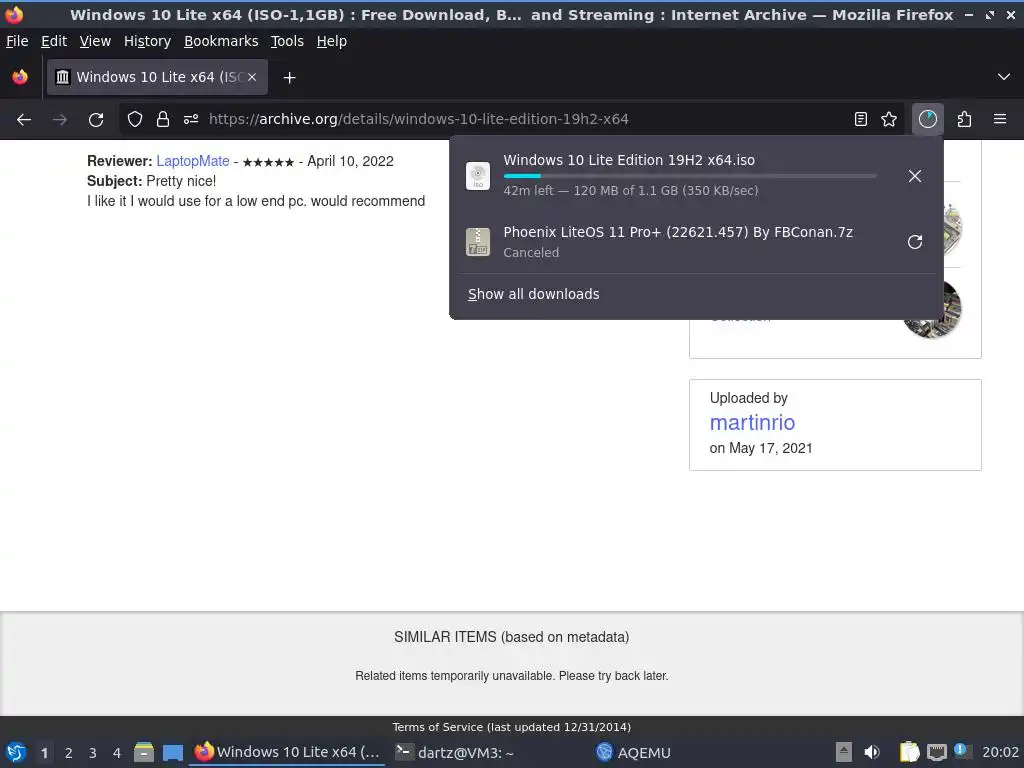Open a new tab with plus button

pos(289,78)
